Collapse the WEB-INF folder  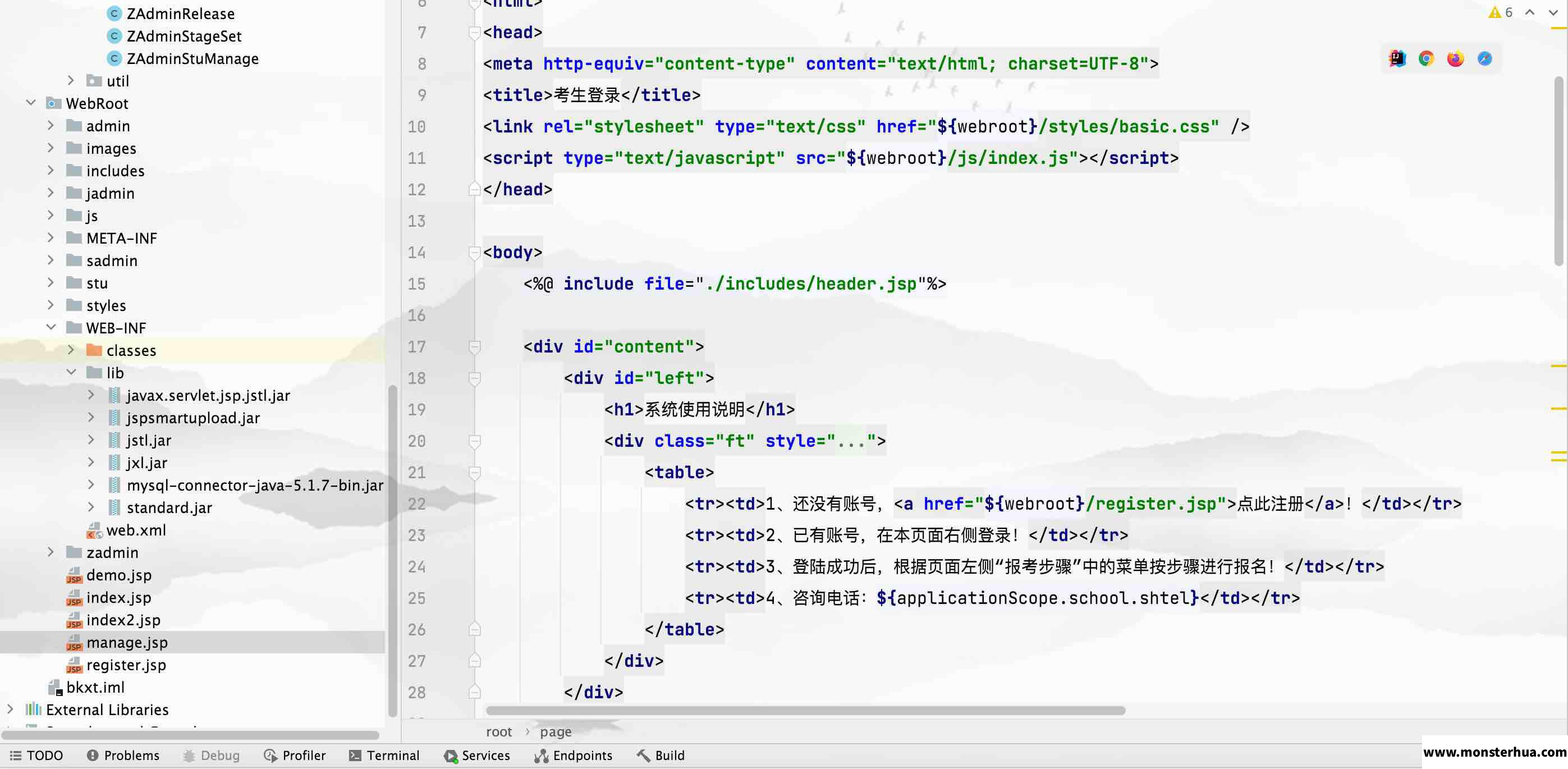51,328
